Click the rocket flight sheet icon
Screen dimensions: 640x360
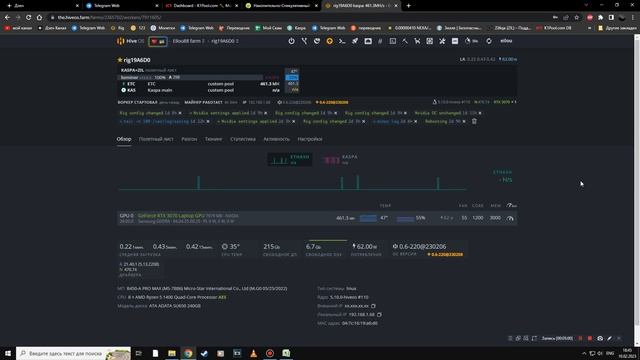[355, 41]
